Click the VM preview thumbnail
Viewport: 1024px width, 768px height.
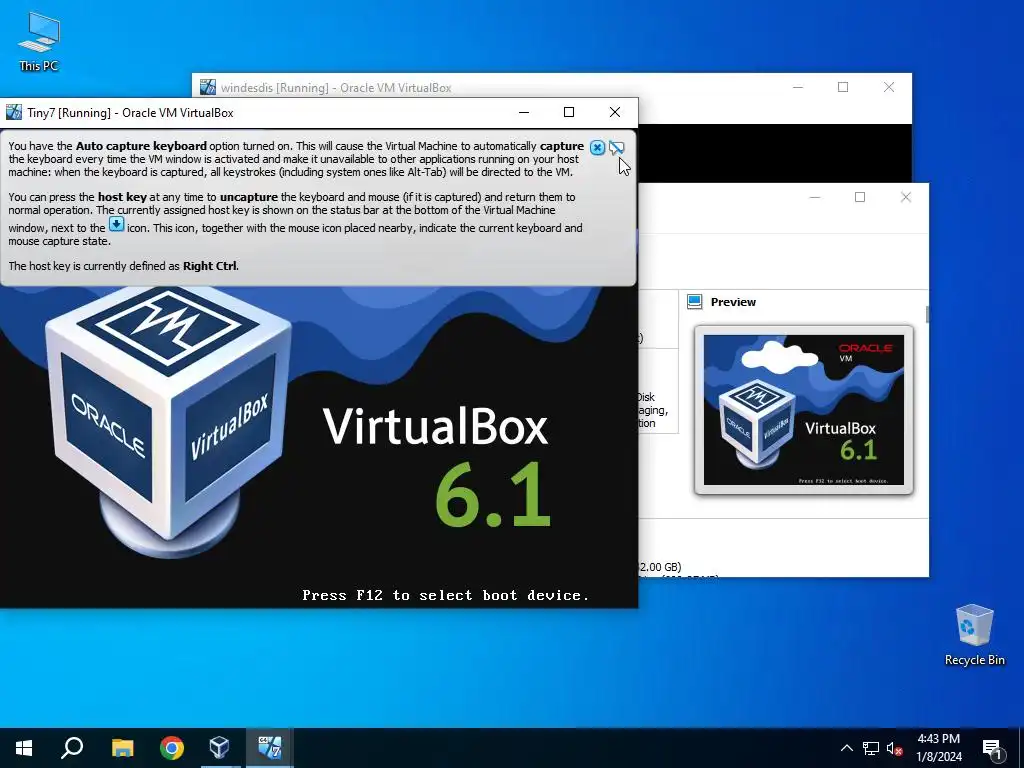coord(804,409)
